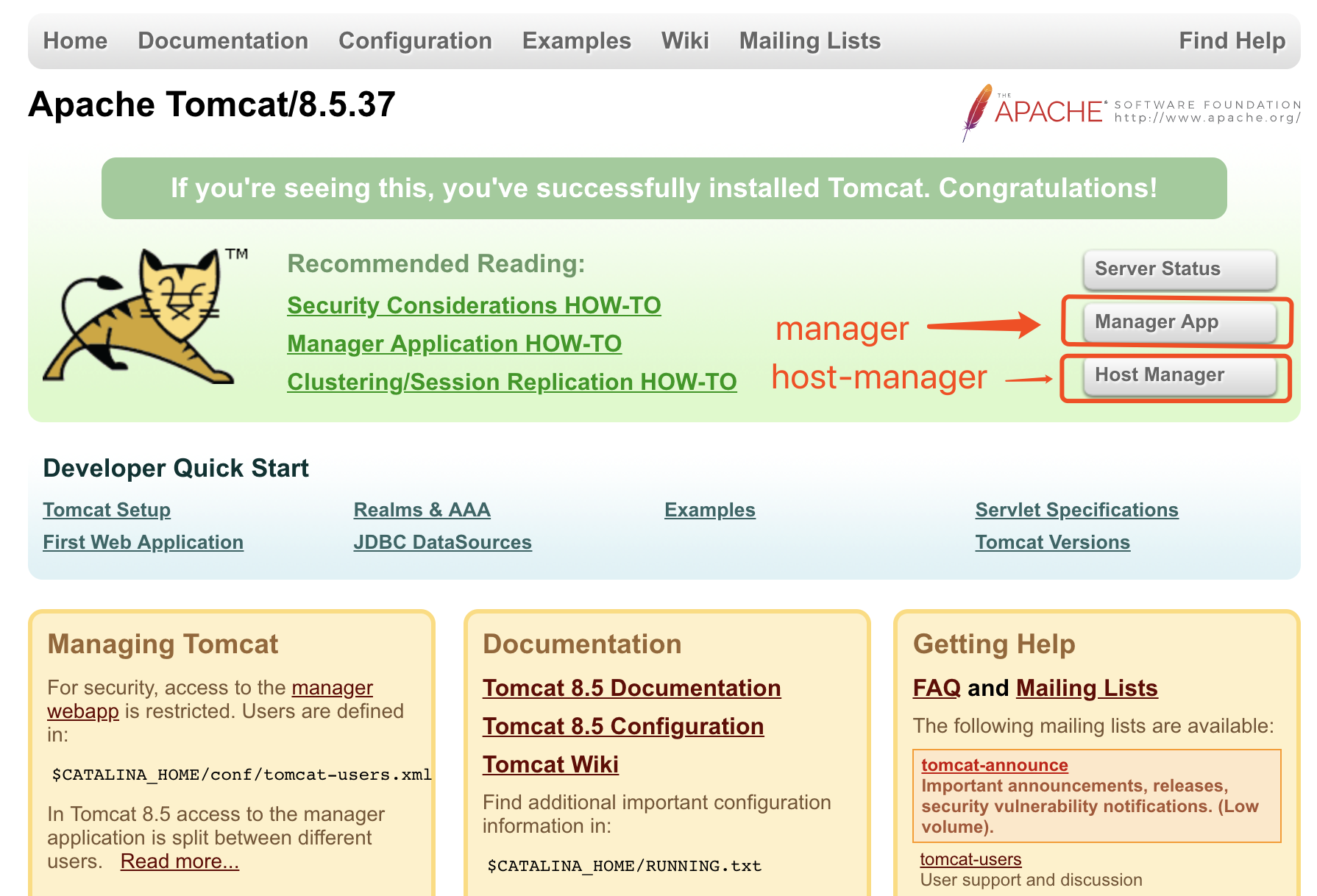Open the tomcat-users mailing list link
Viewport: 1317px width, 896px height.
(x=970, y=859)
